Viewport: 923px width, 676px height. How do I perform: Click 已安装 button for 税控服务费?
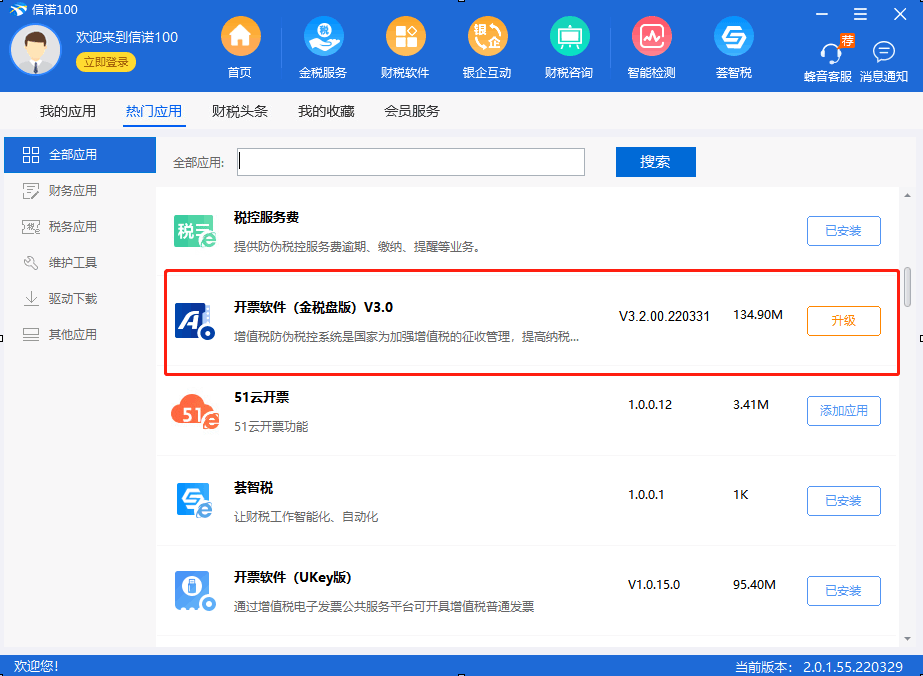(844, 231)
